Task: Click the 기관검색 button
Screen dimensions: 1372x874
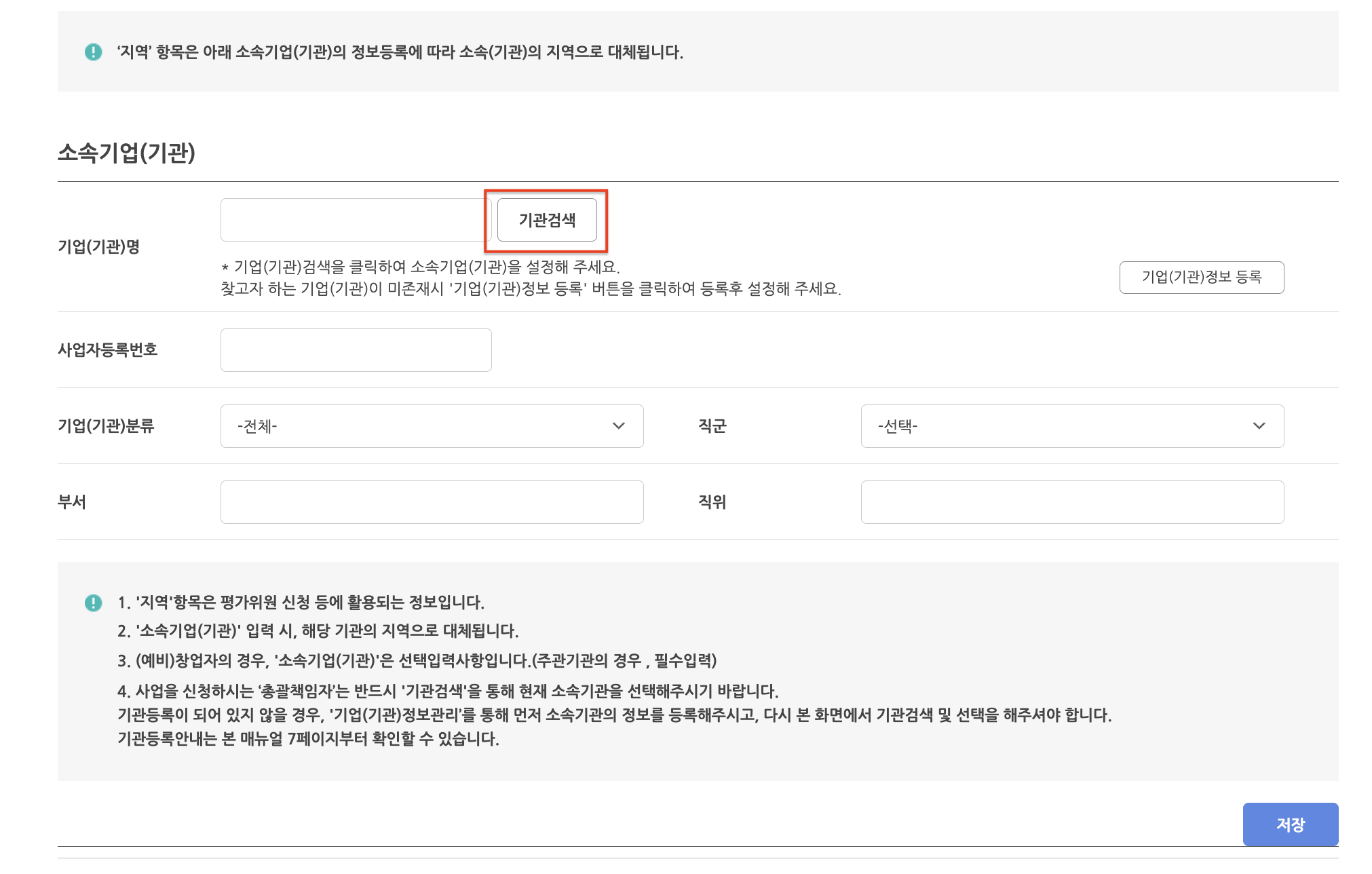Action: (x=547, y=220)
